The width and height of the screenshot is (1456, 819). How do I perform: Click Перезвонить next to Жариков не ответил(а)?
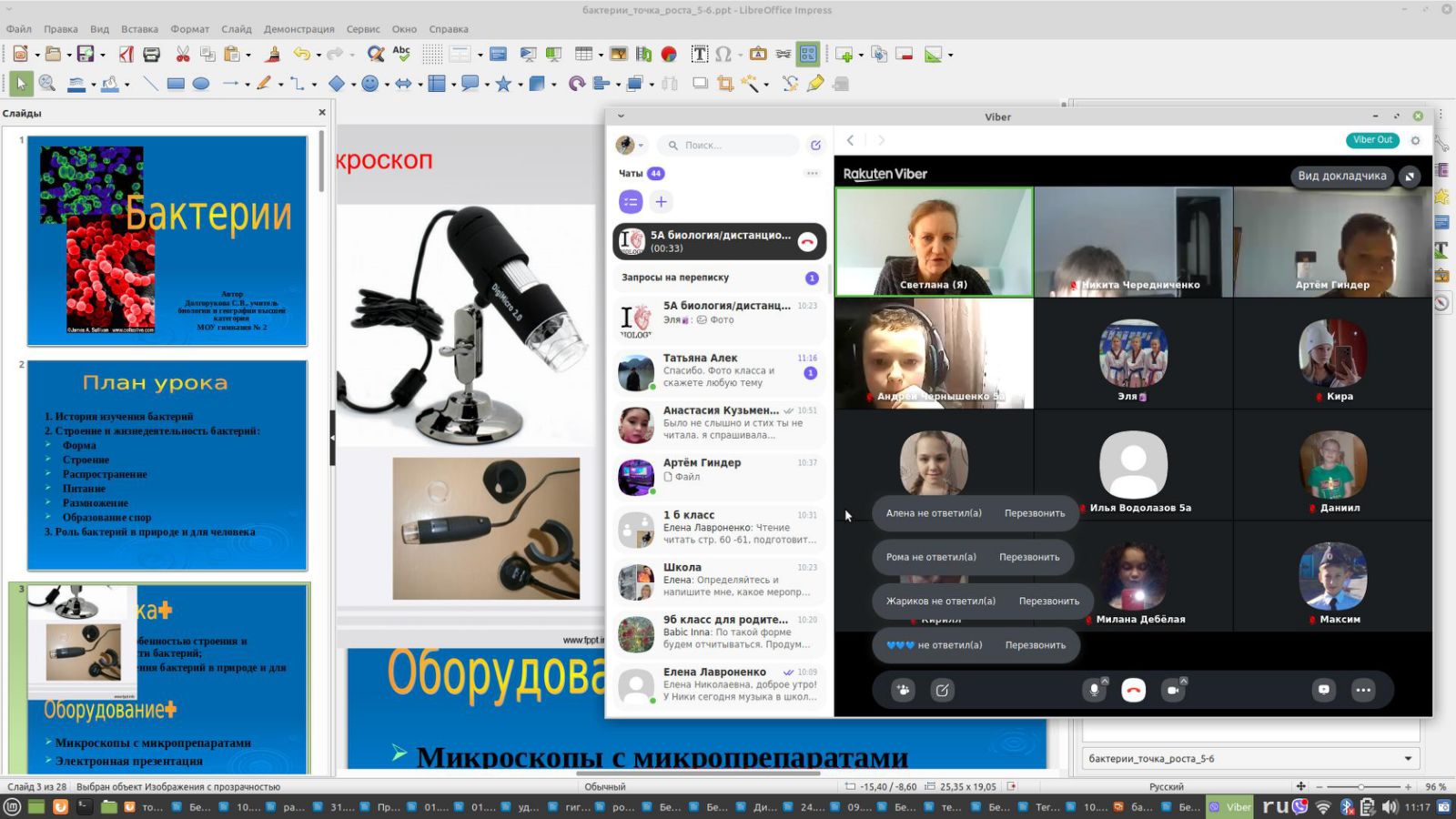click(1049, 601)
